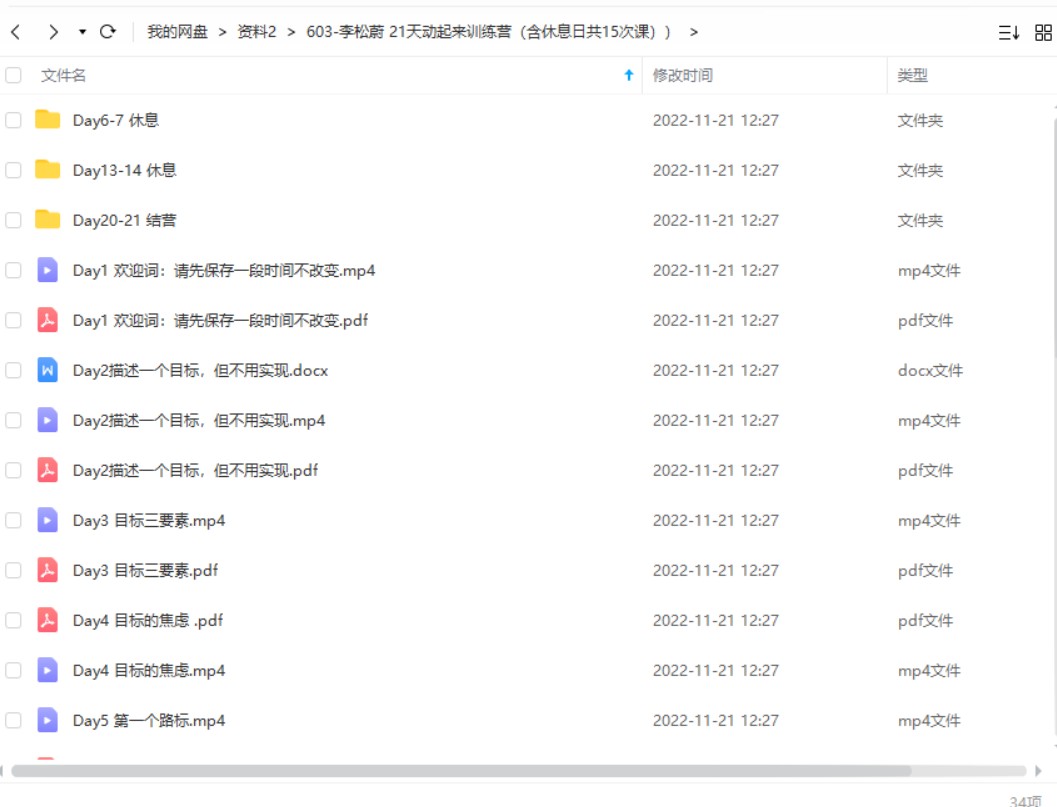Viewport: 1057px width, 807px height.
Task: Click video icon of Day1 欢迎词 mp4
Action: (47, 270)
